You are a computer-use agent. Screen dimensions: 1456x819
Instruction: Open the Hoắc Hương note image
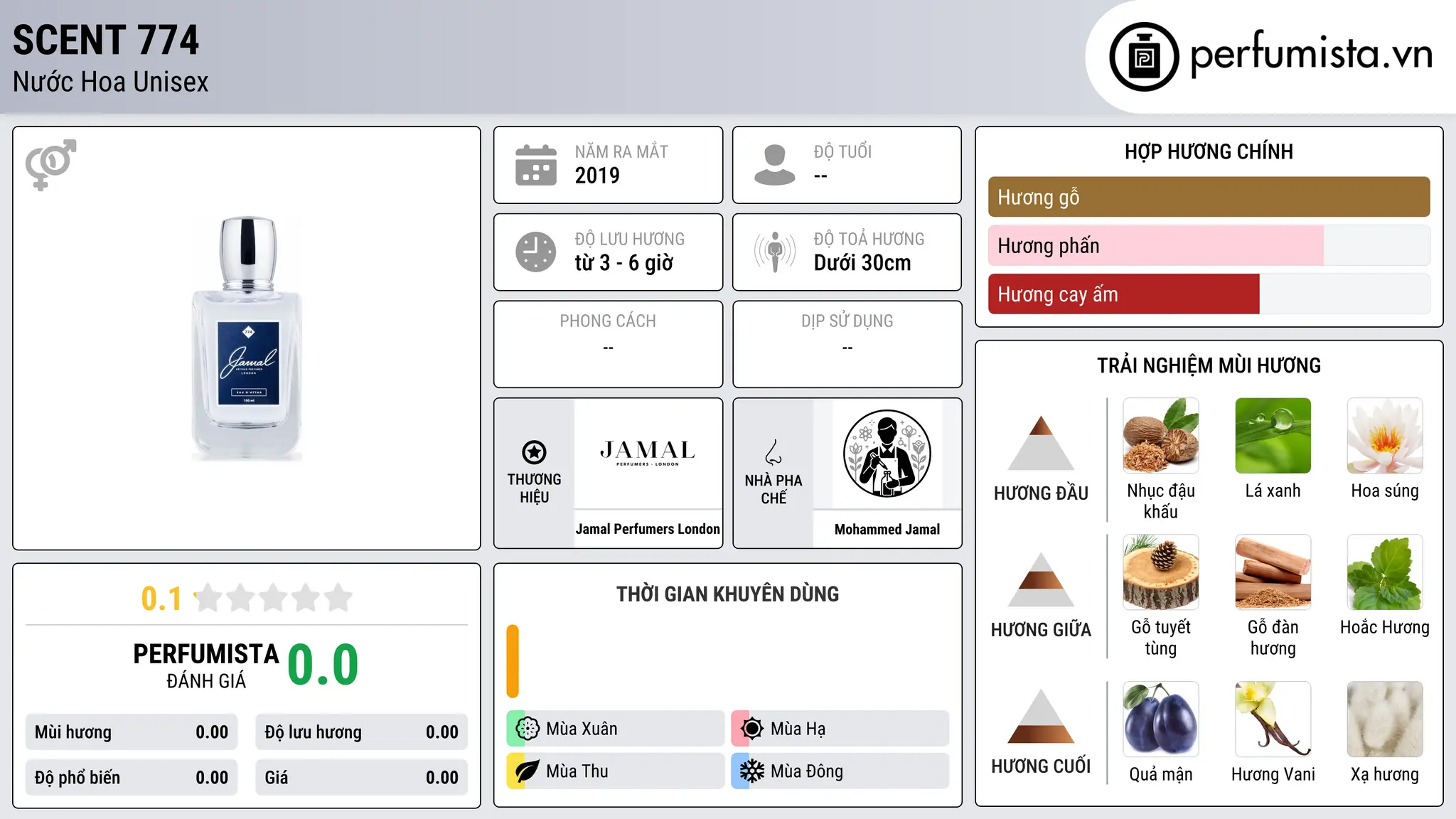click(1385, 572)
